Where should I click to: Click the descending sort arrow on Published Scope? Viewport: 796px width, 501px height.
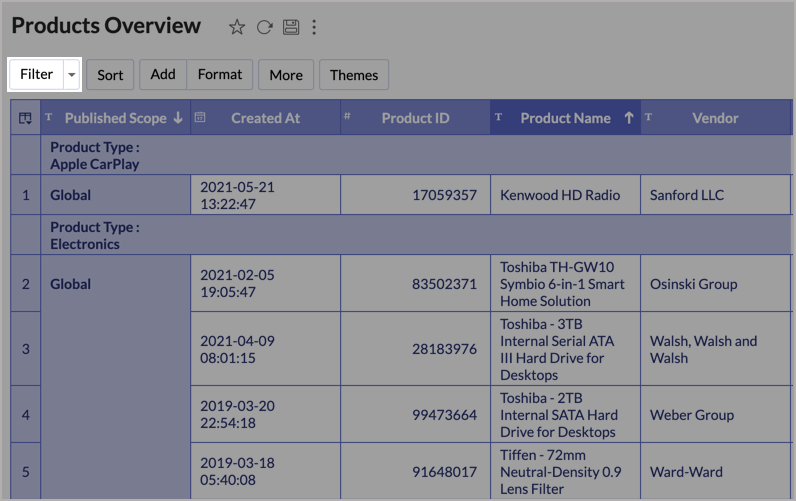click(178, 118)
